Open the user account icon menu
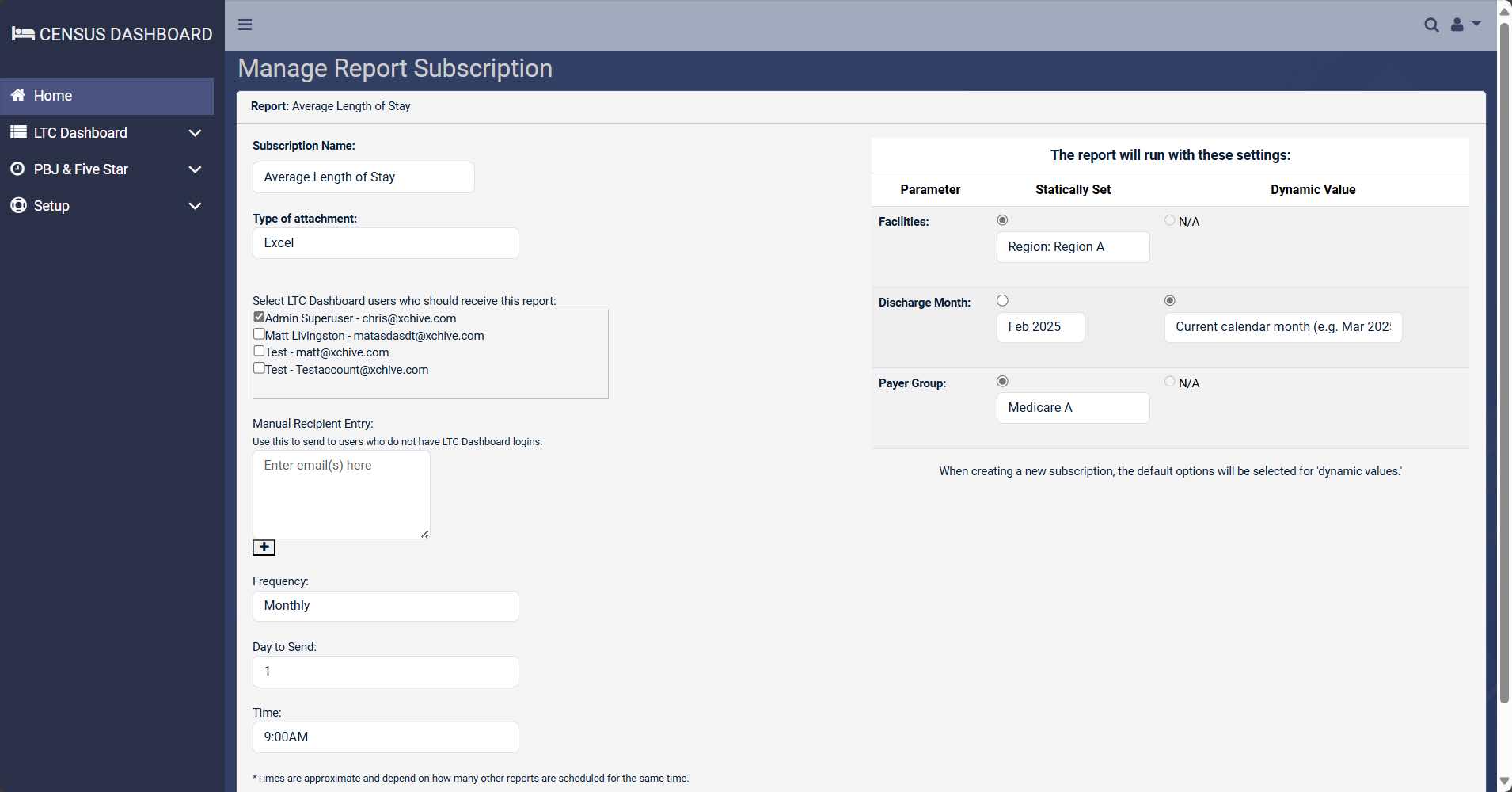This screenshot has width=1512, height=792. [1464, 25]
